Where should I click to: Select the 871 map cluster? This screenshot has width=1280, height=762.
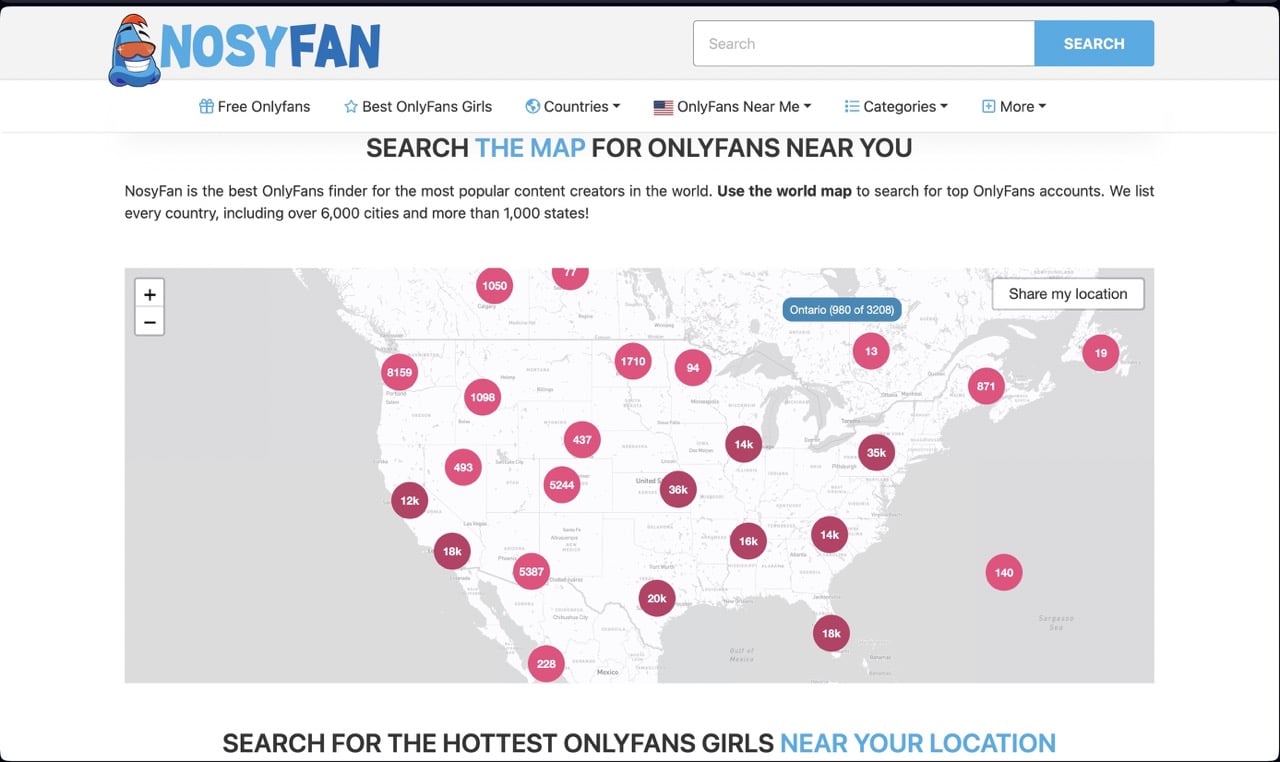[x=986, y=386]
